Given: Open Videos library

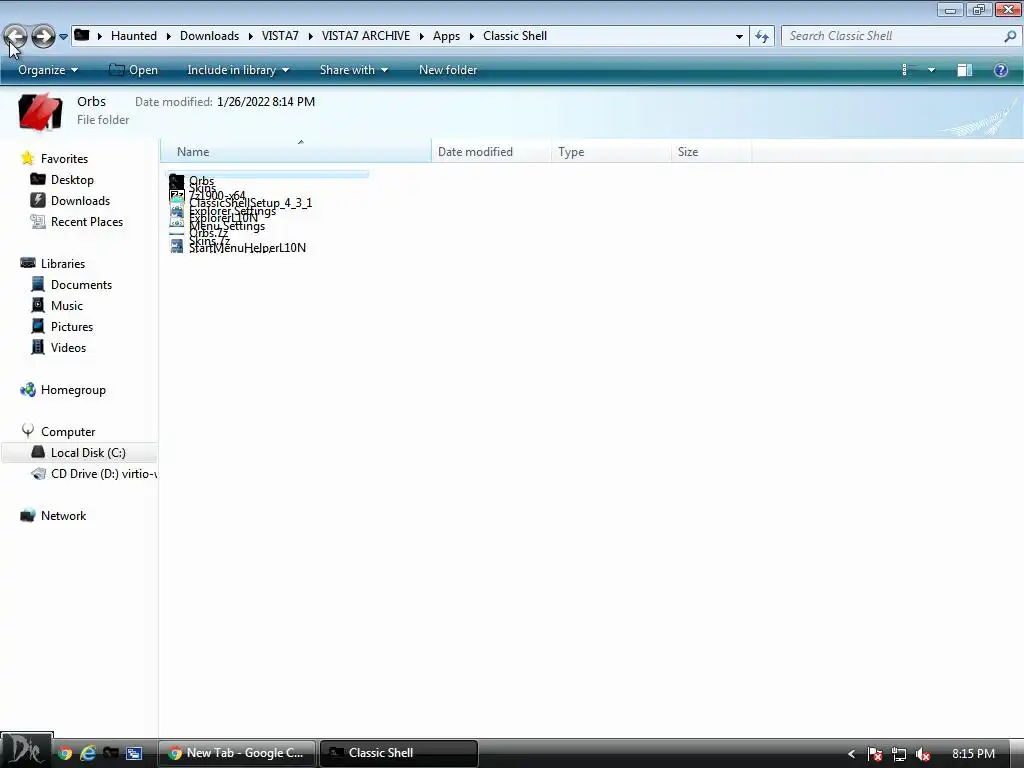Looking at the screenshot, I should click(x=68, y=347).
